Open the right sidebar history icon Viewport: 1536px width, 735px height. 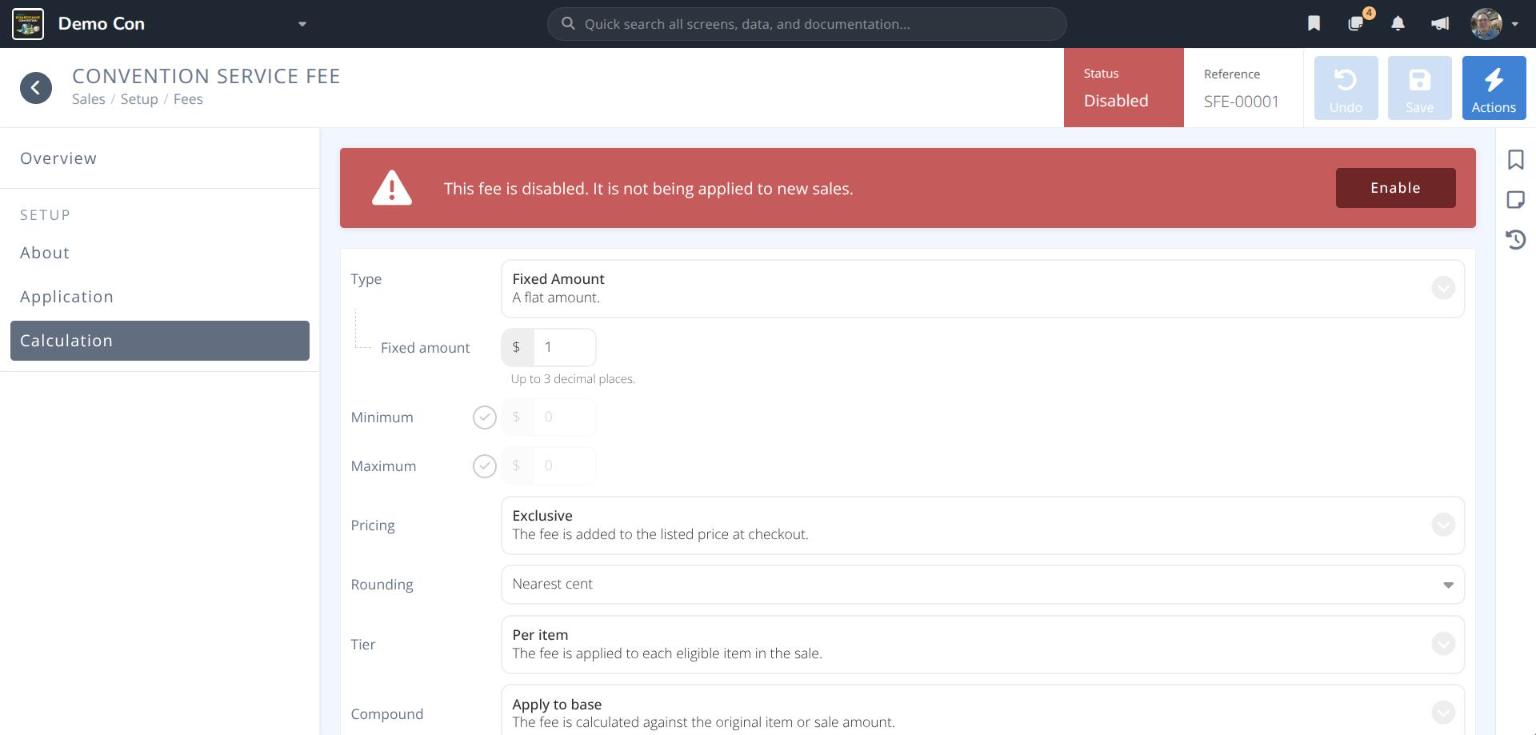pos(1516,240)
